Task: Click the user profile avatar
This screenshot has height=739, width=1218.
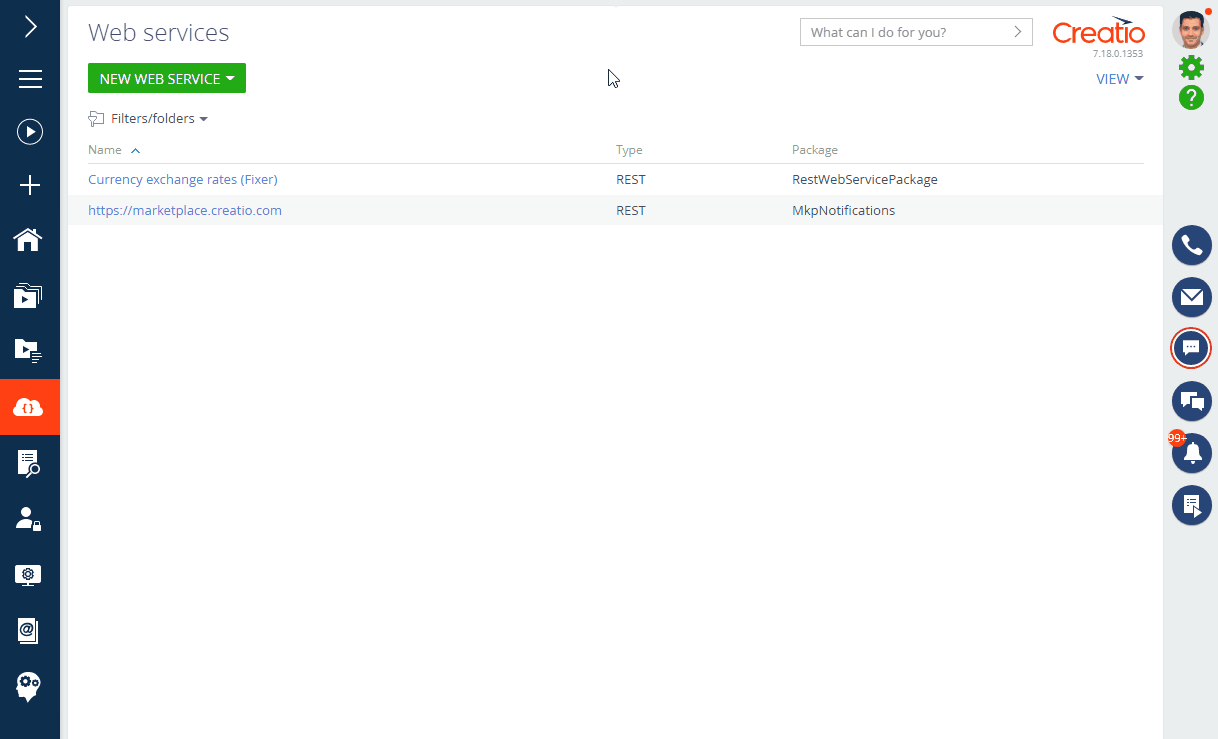Action: [x=1191, y=30]
